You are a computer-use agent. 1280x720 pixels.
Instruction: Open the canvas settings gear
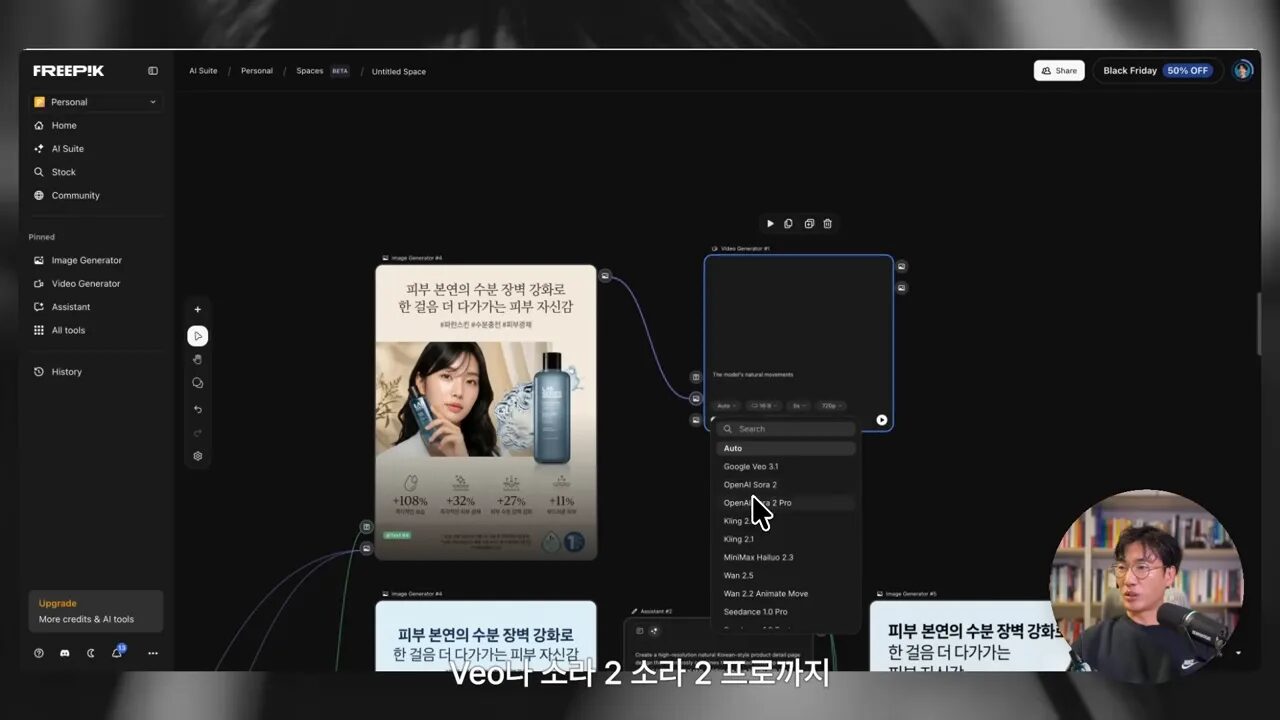coord(197,456)
